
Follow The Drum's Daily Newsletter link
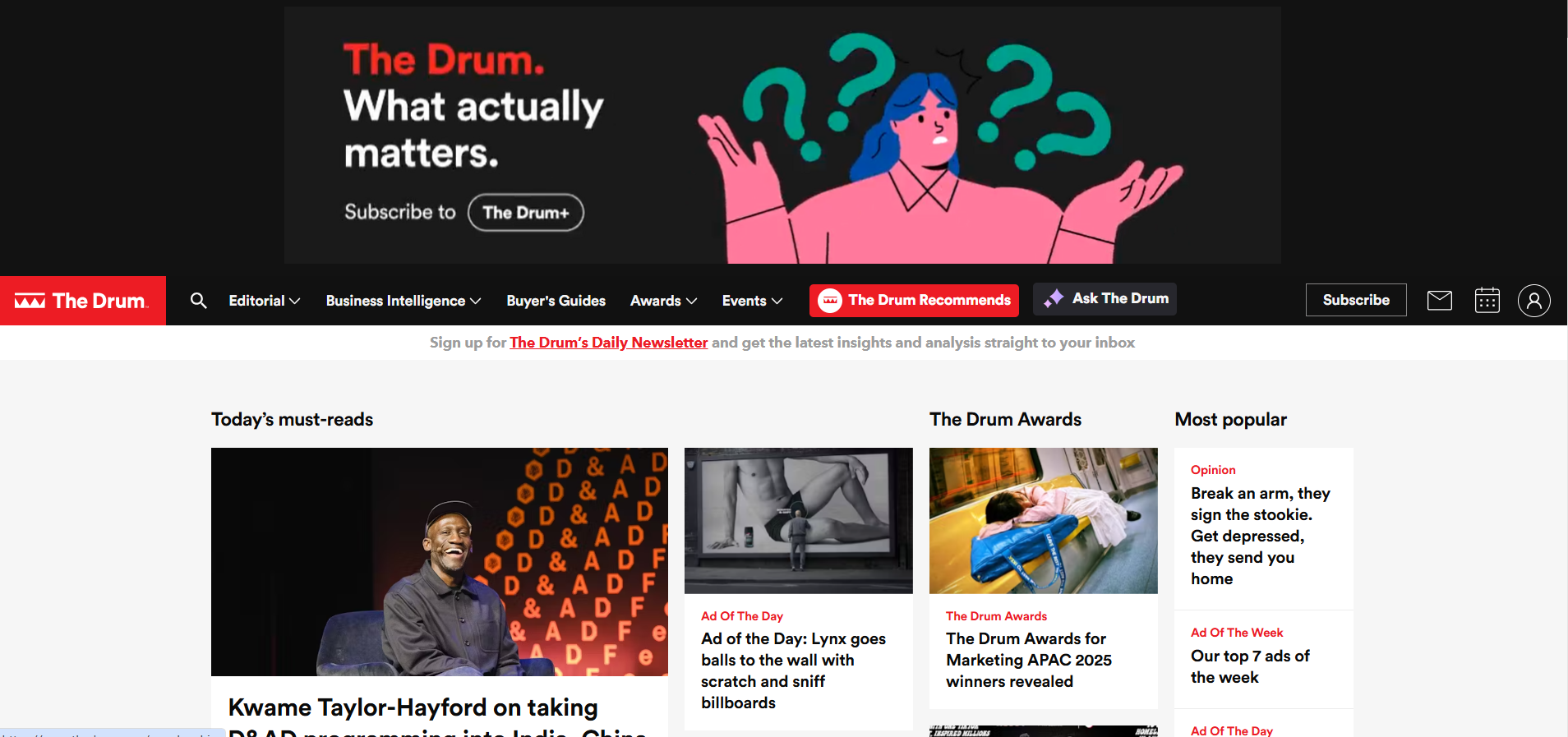click(608, 343)
